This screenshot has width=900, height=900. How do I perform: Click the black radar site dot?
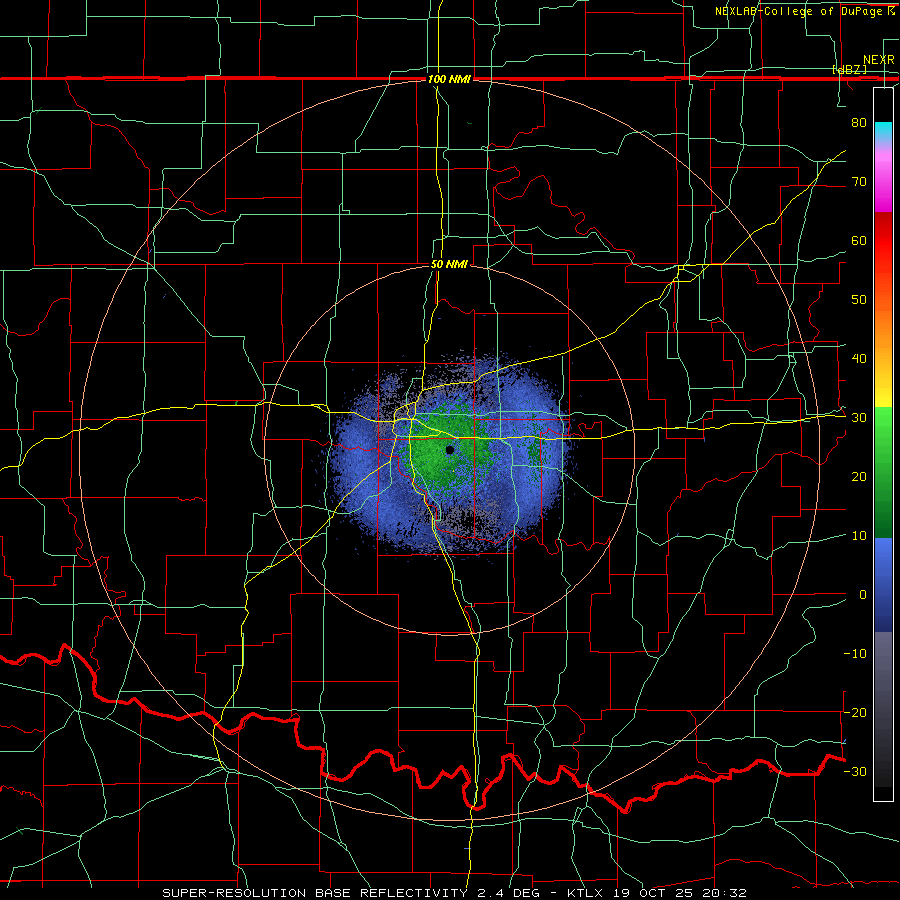pos(450,450)
